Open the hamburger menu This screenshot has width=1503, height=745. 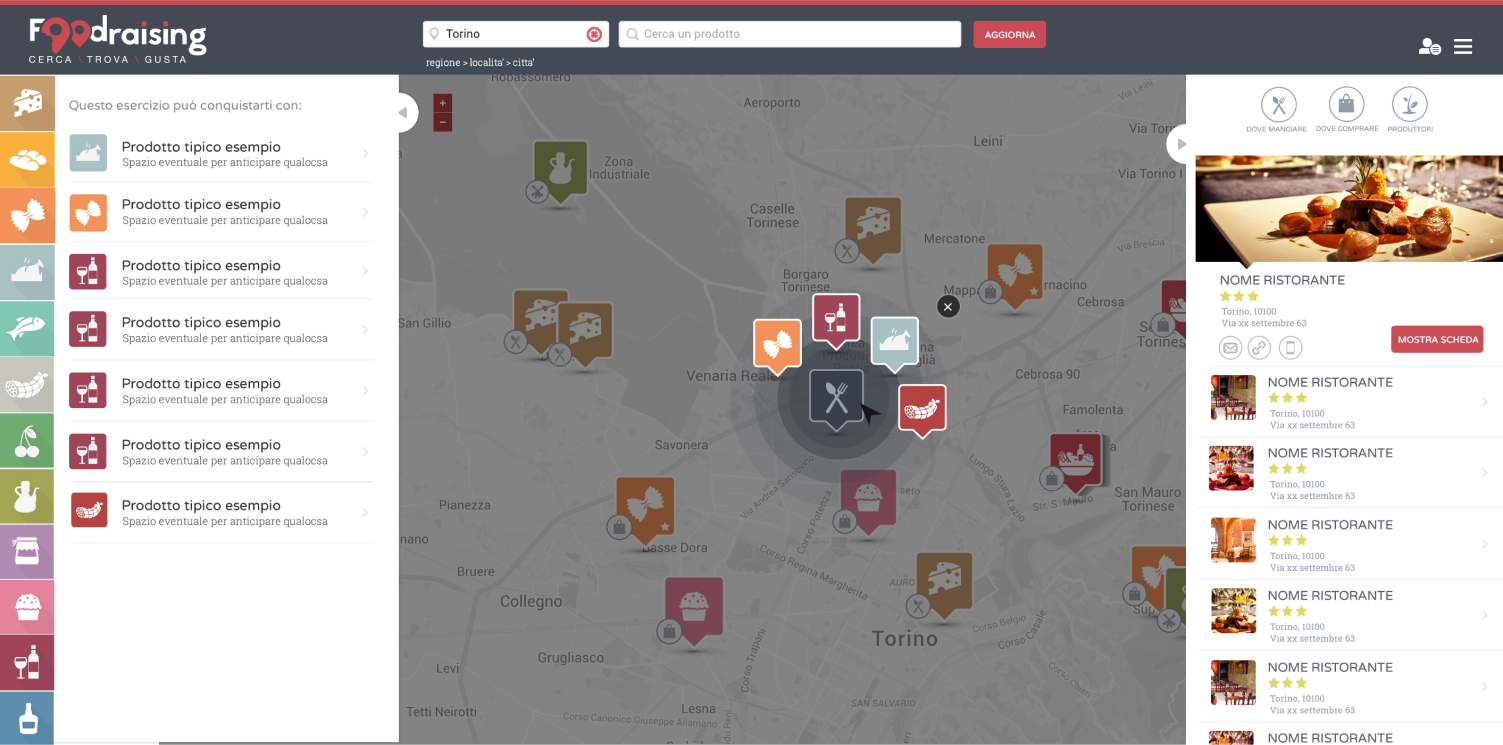[1463, 47]
